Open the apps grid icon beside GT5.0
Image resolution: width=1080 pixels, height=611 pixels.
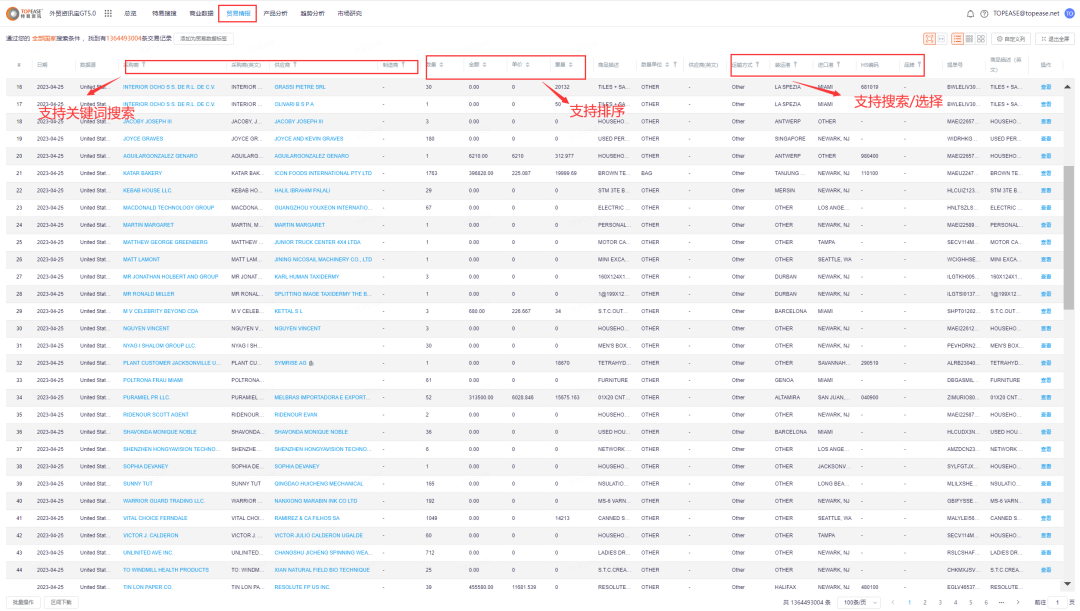point(108,13)
